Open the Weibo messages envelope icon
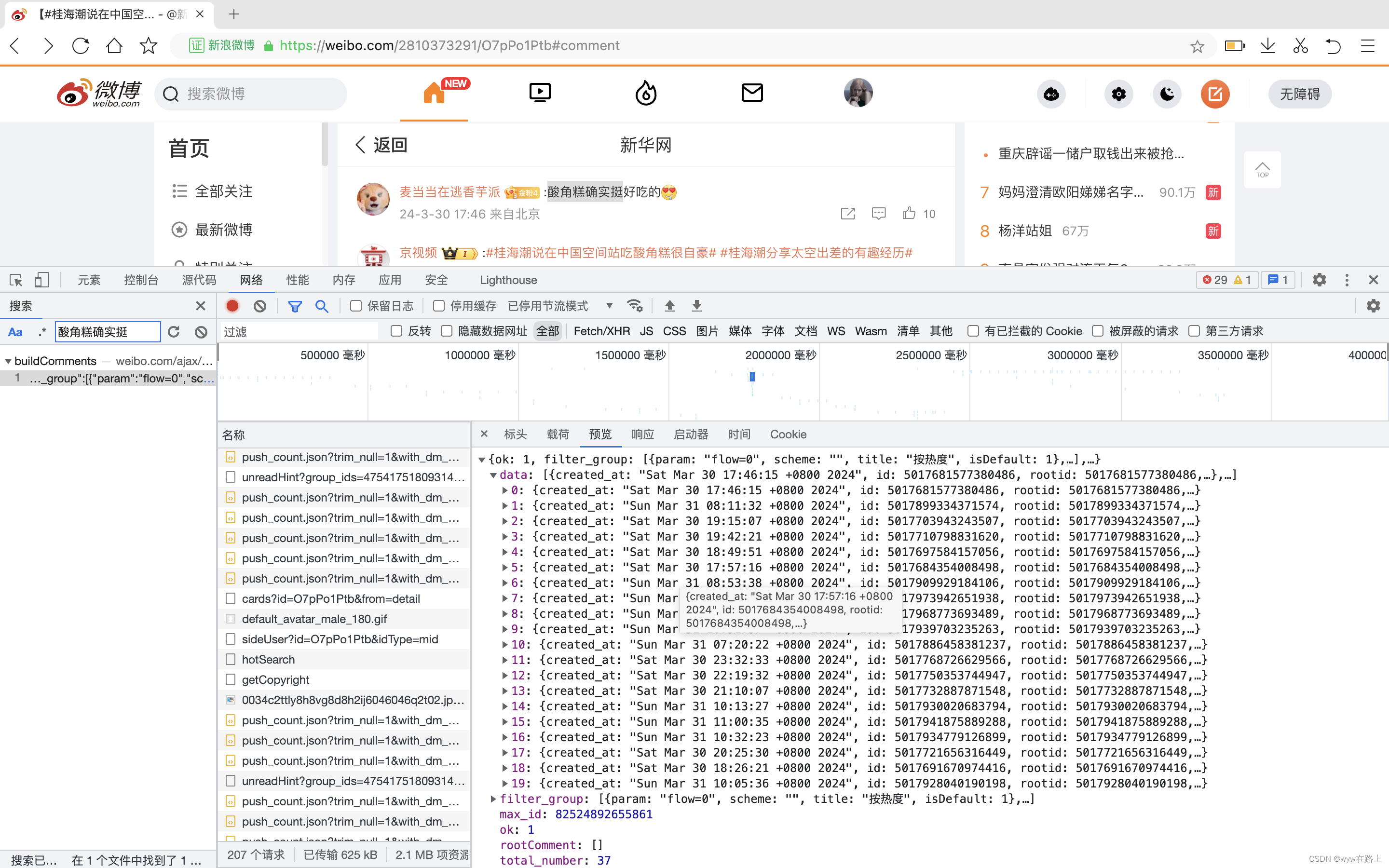The width and height of the screenshot is (1389, 868). (752, 93)
